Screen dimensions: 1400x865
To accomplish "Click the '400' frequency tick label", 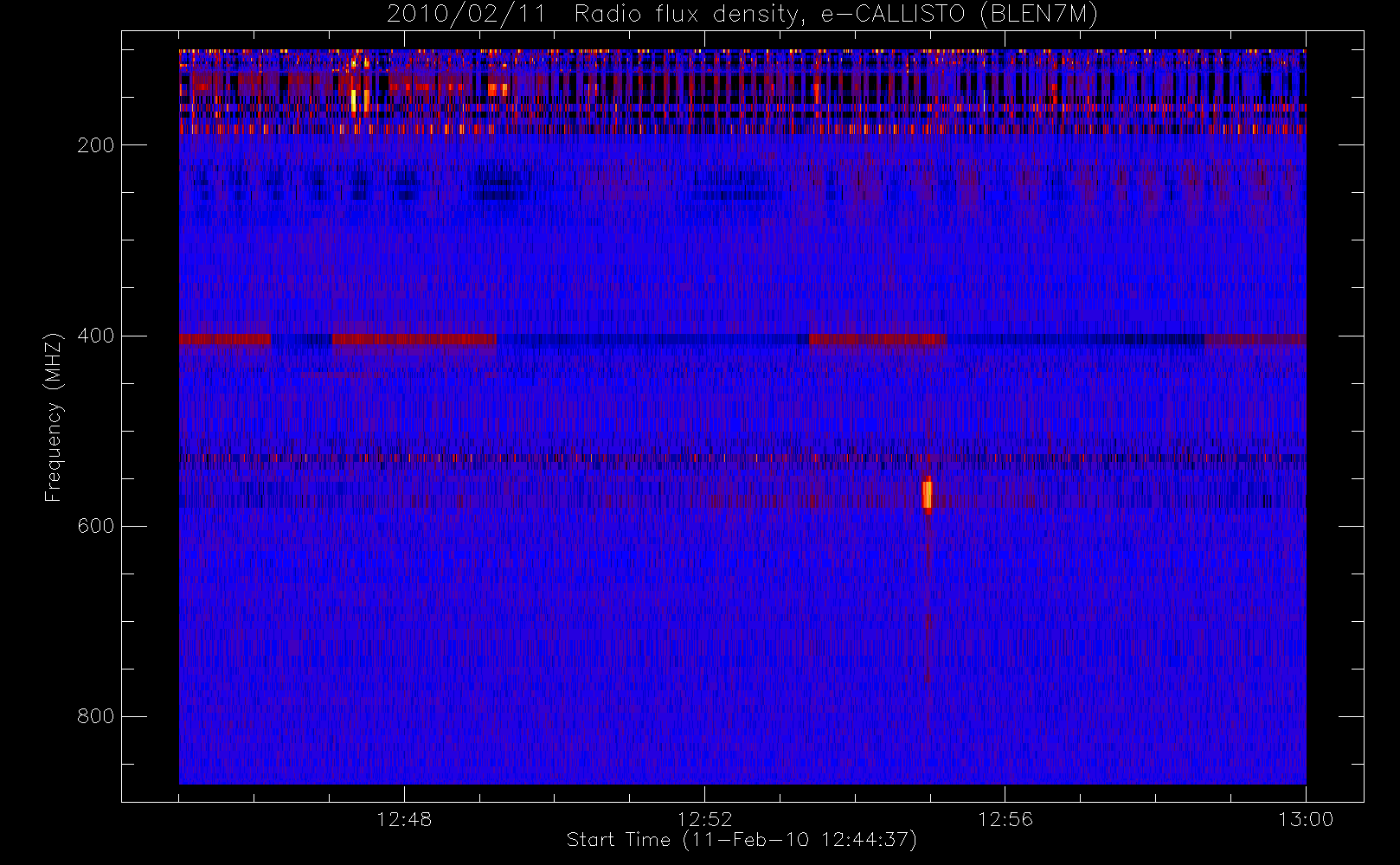I will click(95, 336).
